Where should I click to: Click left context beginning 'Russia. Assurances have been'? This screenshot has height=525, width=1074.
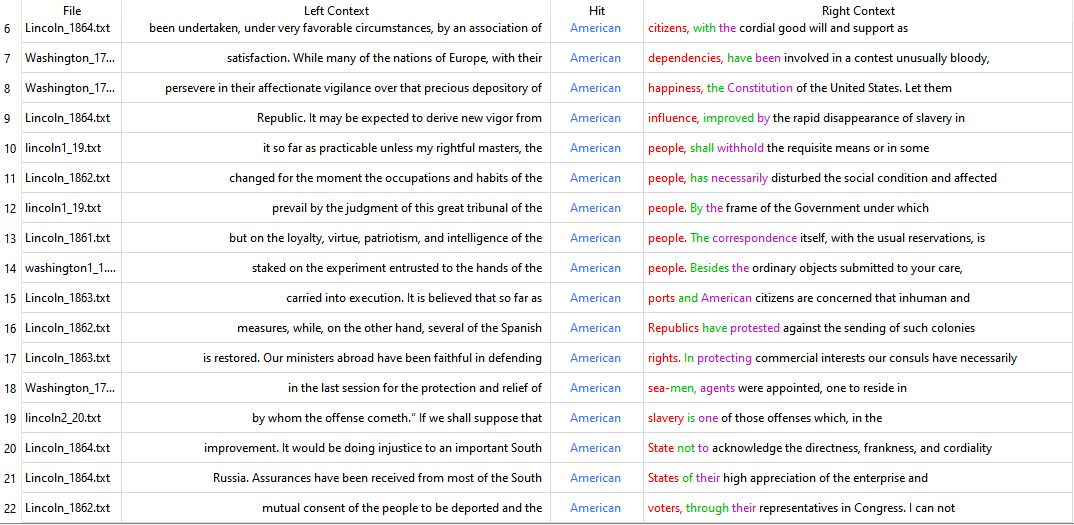377,478
